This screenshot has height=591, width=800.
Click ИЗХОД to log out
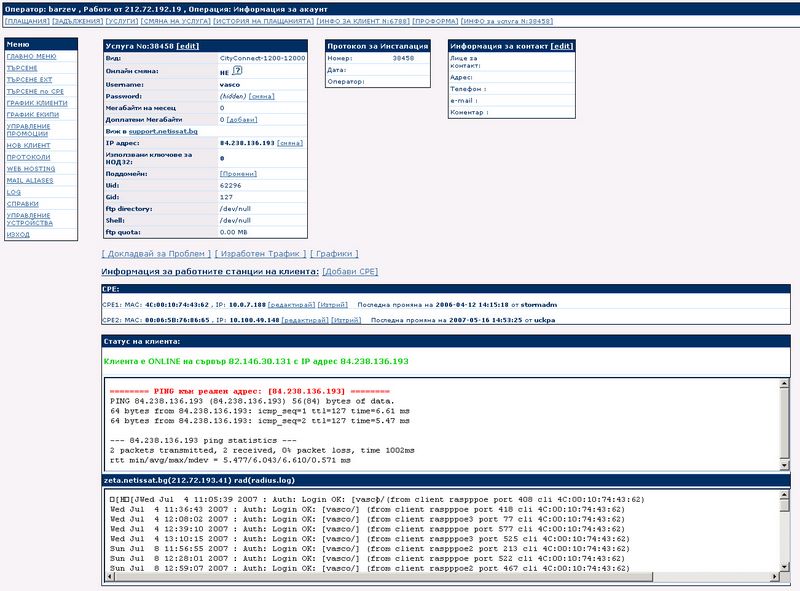18,234
